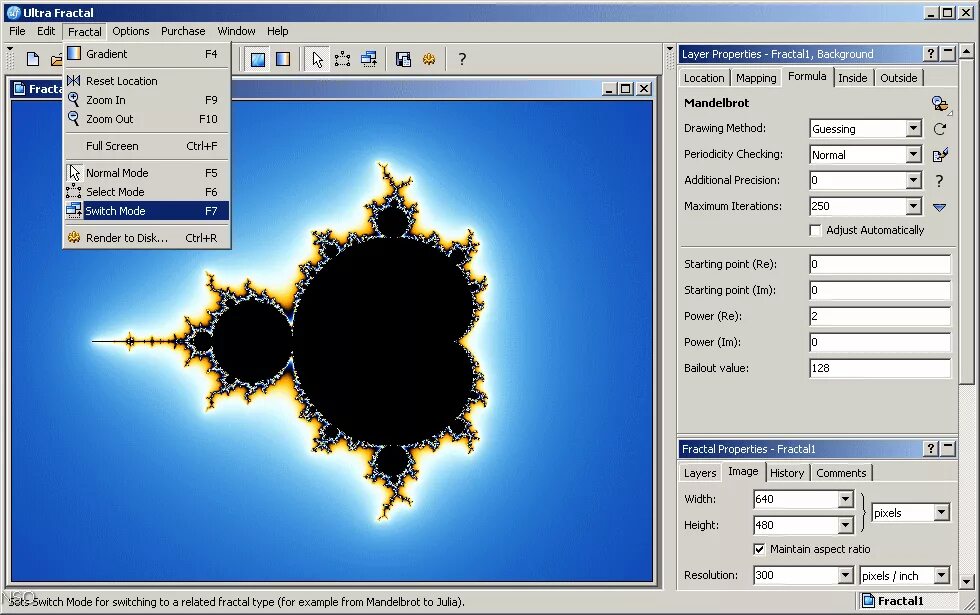Viewport: 980px width, 615px height.
Task: Open the File menu
Action: (x=17, y=31)
